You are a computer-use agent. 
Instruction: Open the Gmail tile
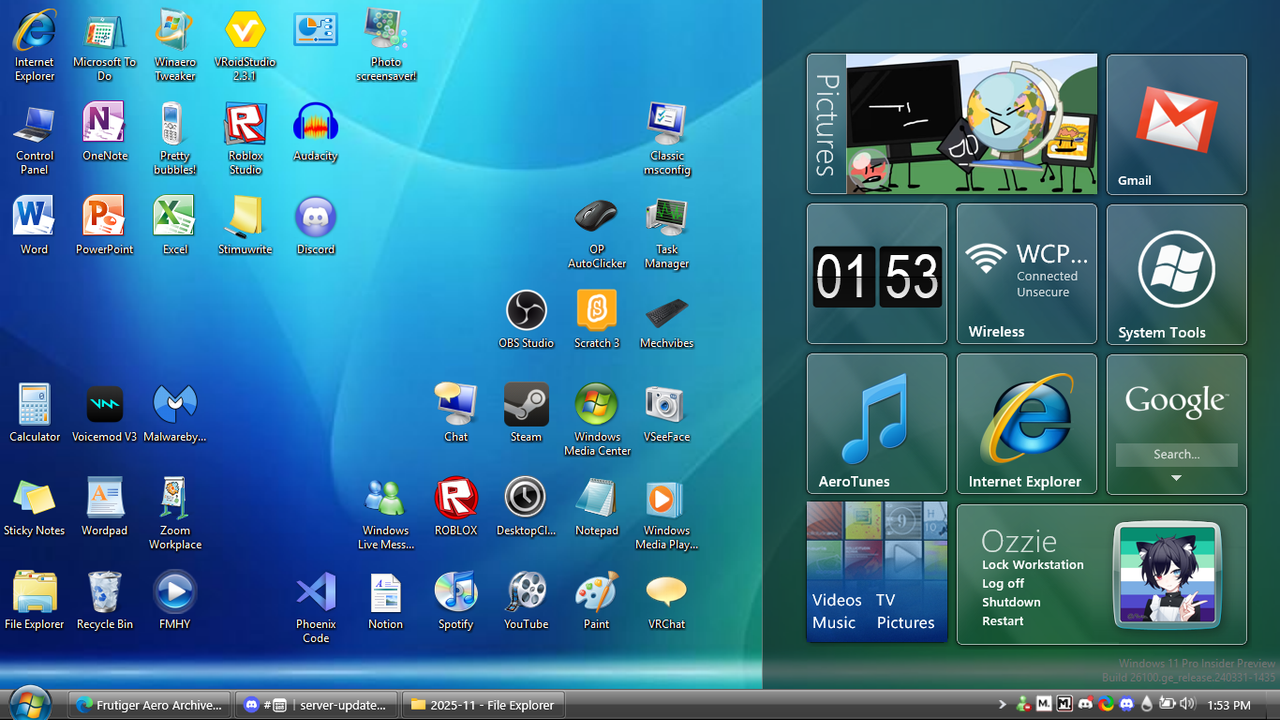click(1176, 125)
